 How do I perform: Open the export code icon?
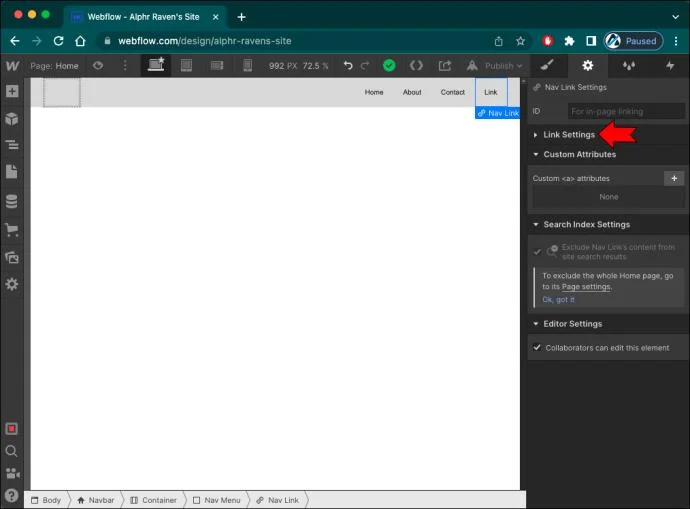[x=416, y=66]
